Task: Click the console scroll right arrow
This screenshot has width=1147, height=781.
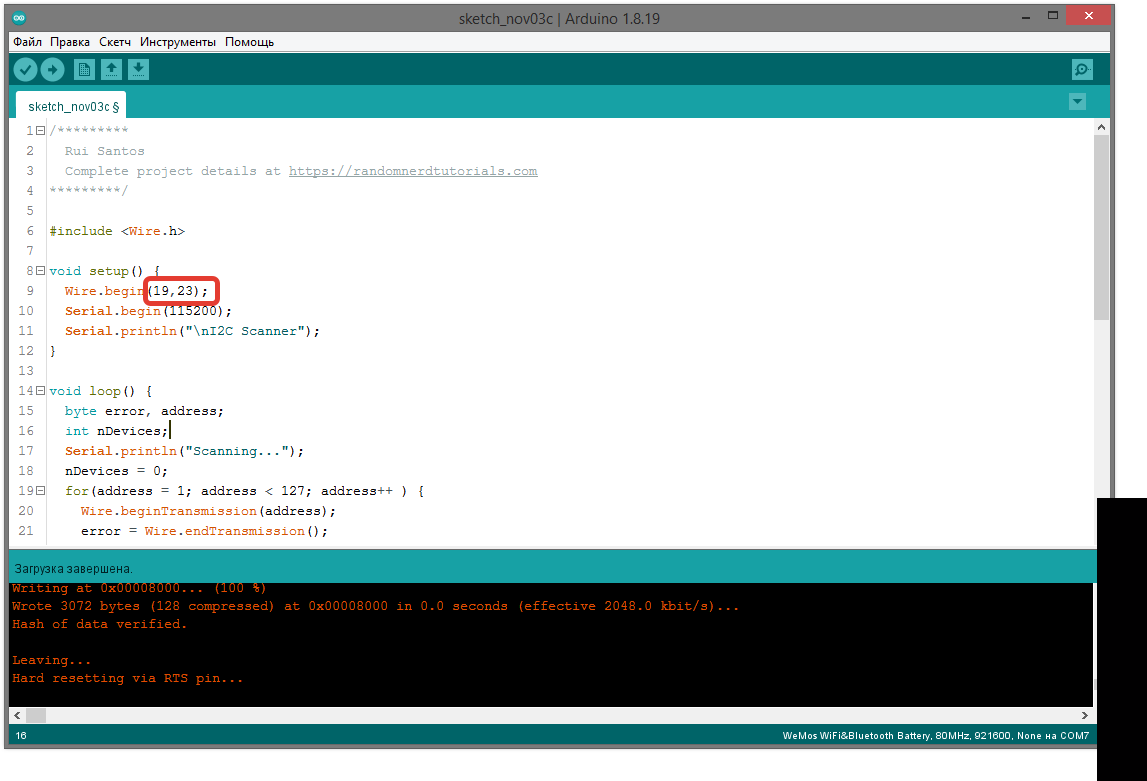Action: [1085, 715]
